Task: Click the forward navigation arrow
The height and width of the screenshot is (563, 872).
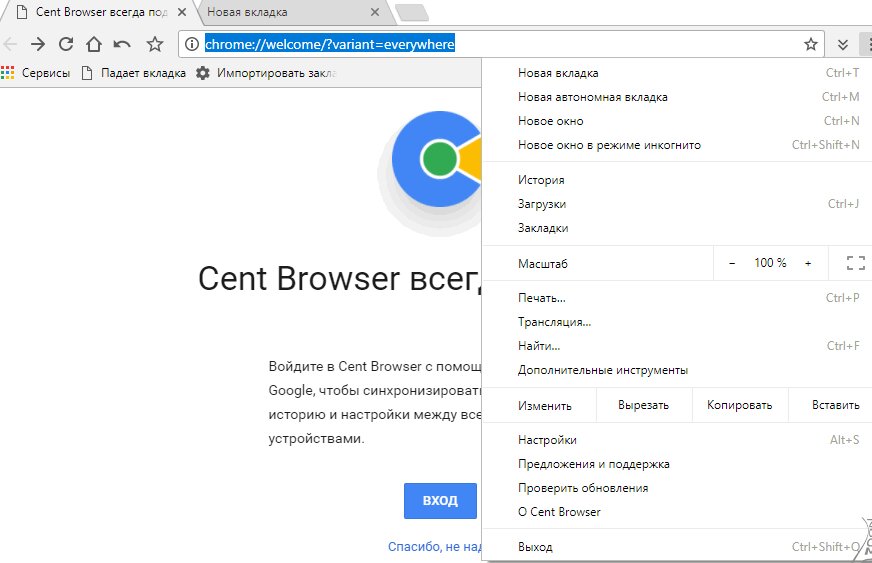Action: pos(38,44)
